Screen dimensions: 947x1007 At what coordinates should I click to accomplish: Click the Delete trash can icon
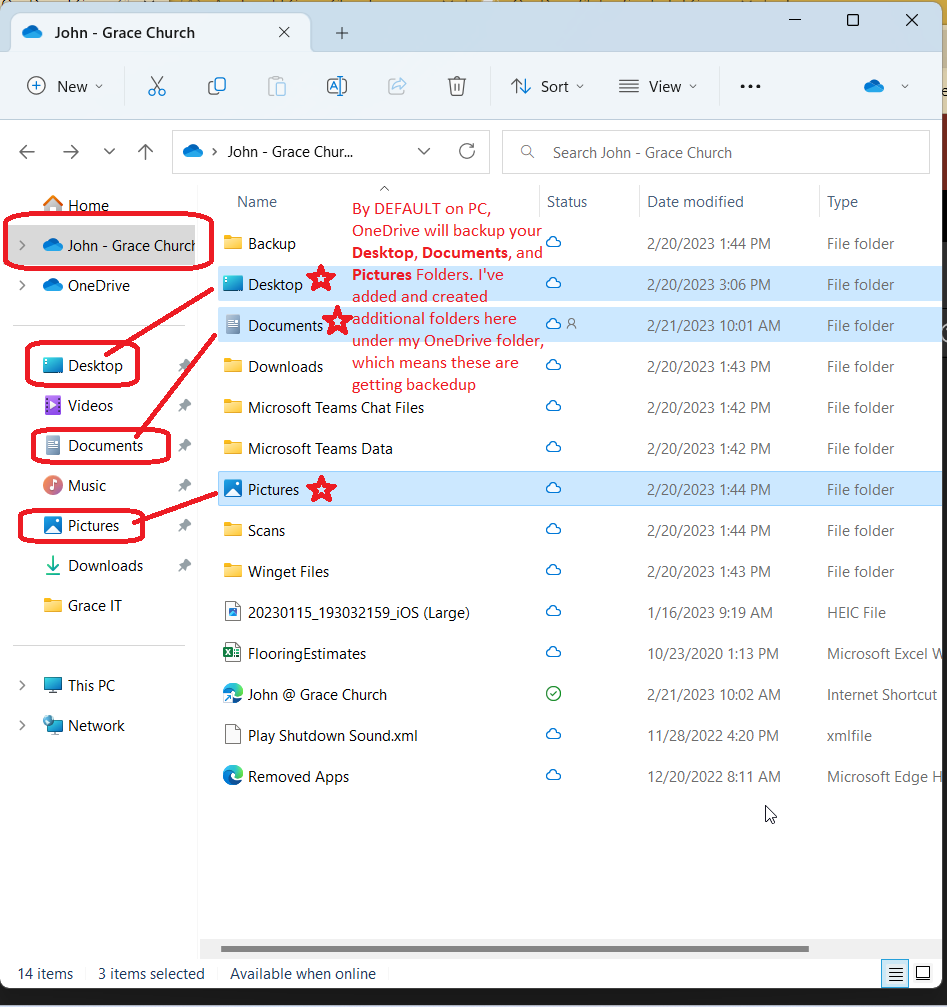pos(456,86)
